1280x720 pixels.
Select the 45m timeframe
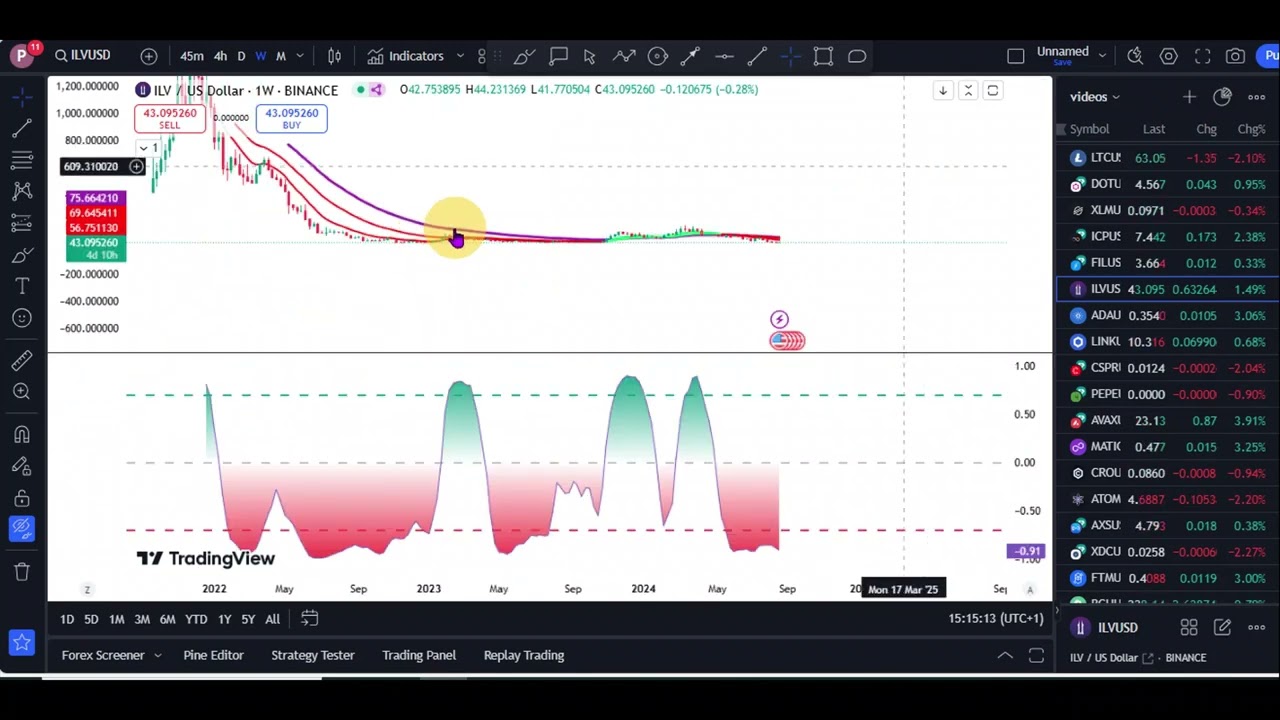click(192, 56)
